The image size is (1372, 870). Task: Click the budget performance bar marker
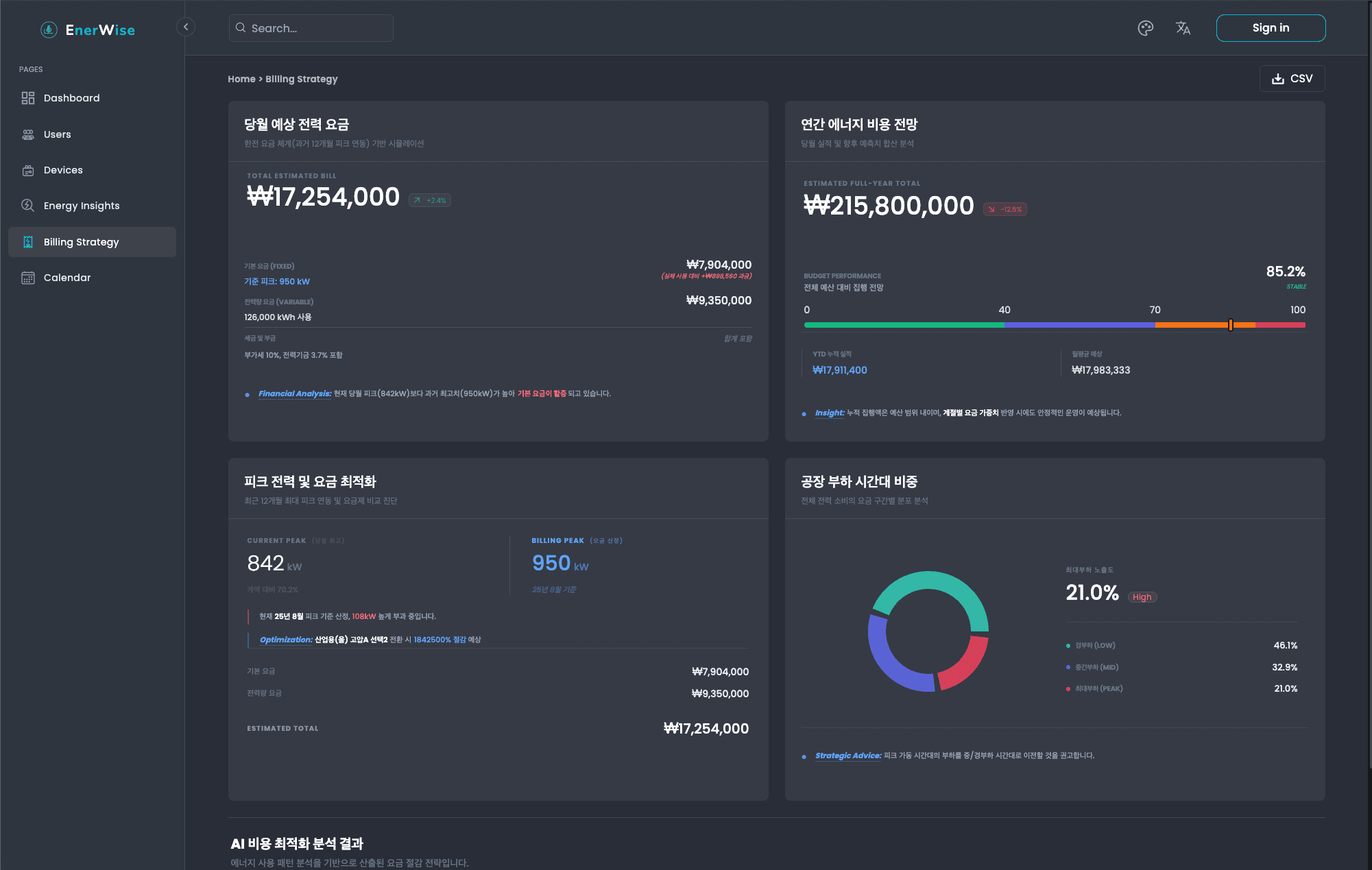click(x=1231, y=325)
